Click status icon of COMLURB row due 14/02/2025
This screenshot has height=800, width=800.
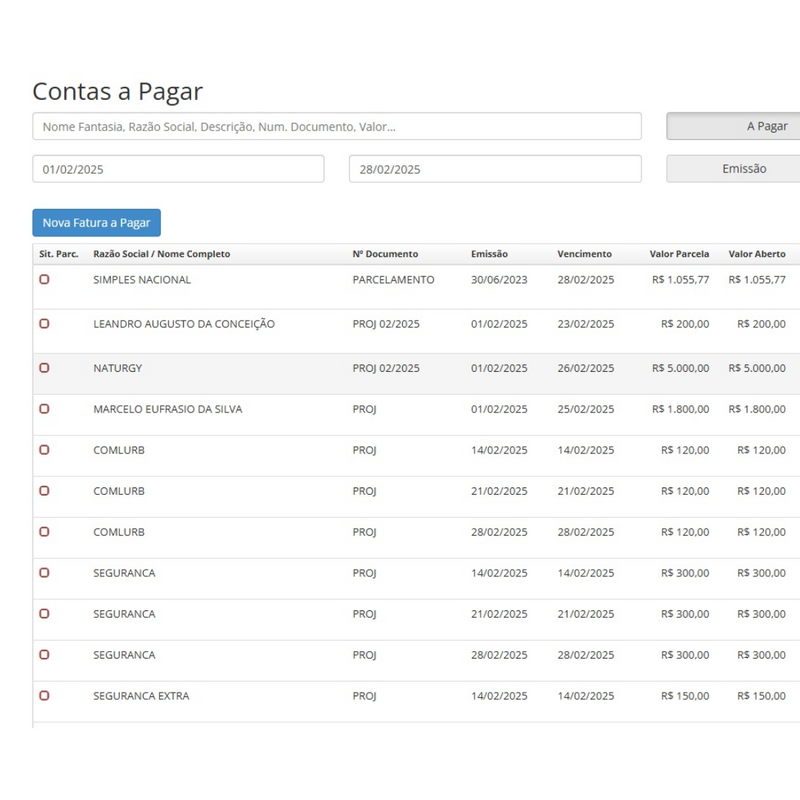point(44,450)
